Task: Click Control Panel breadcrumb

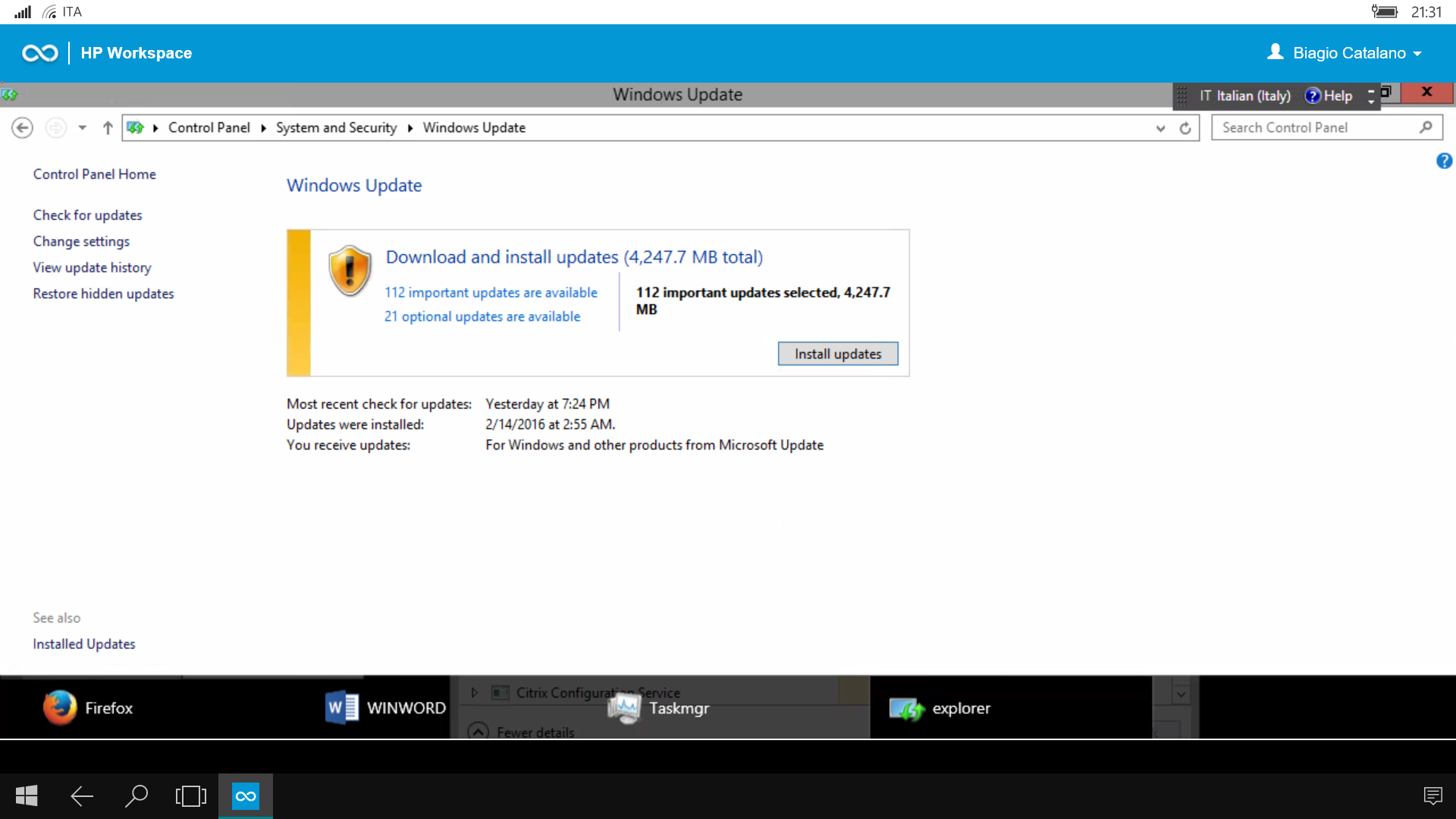Action: tap(209, 127)
